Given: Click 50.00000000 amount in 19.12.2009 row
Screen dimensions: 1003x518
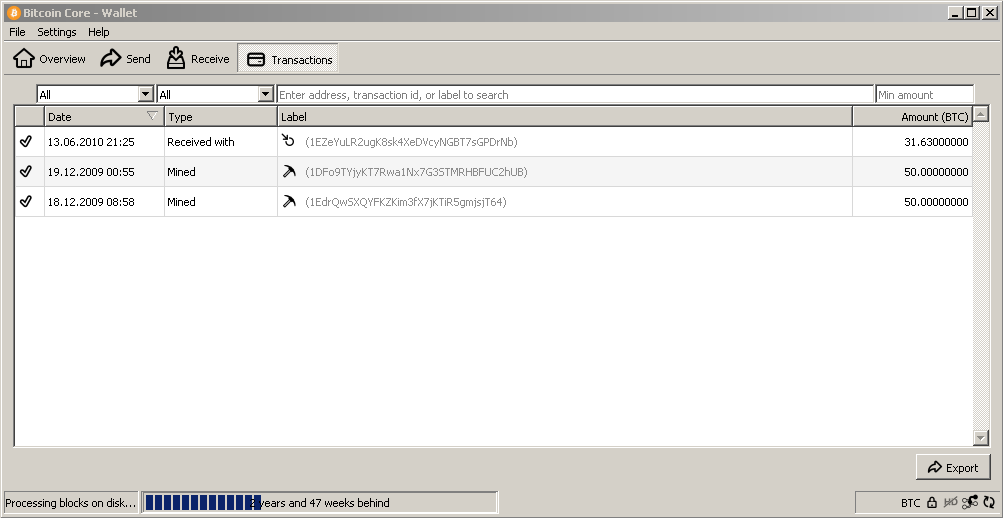Looking at the screenshot, I should [912, 172].
